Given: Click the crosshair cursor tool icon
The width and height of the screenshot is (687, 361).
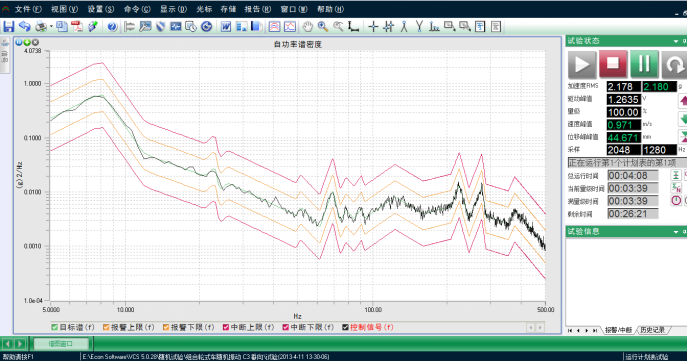Looking at the screenshot, I should click(x=373, y=27).
